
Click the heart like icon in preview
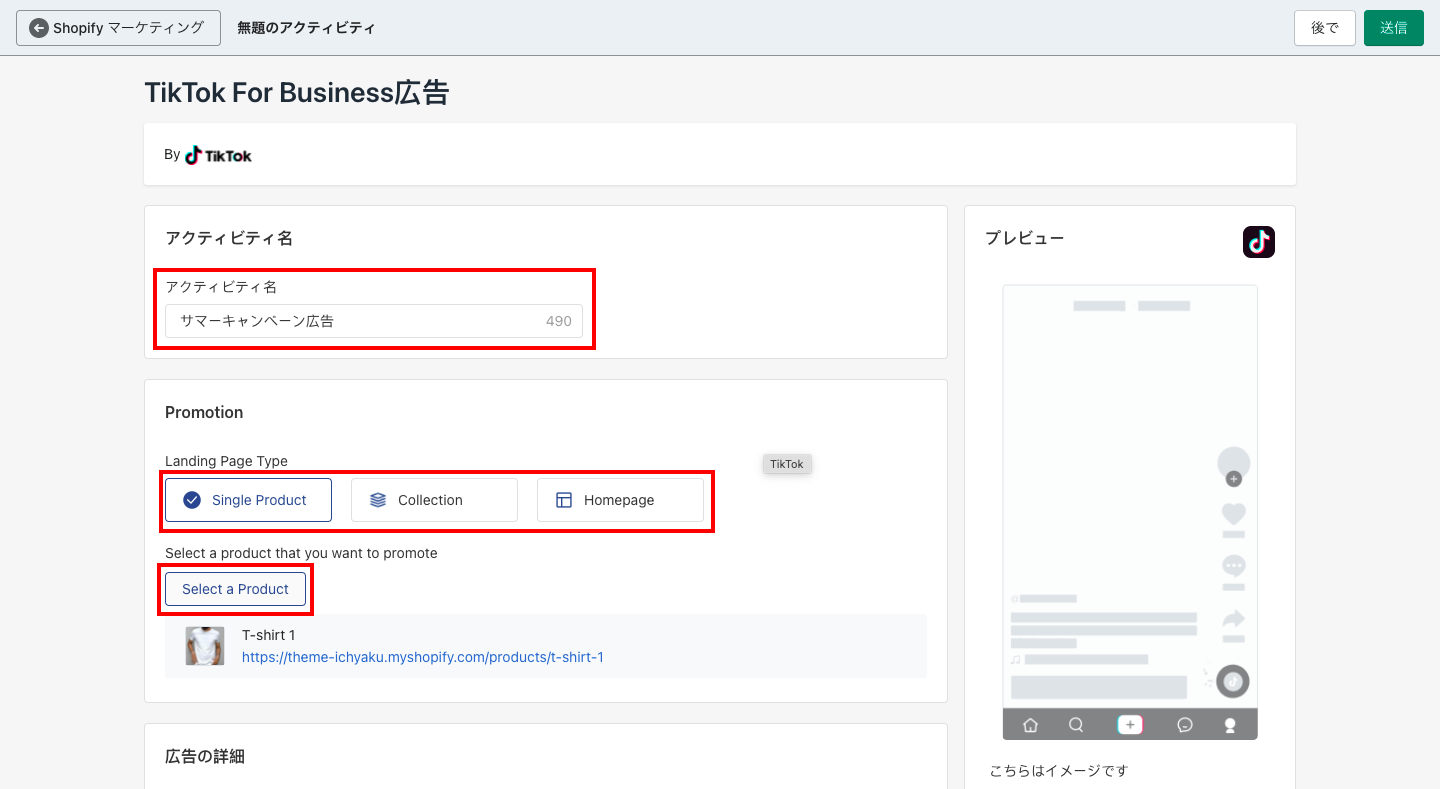pyautogui.click(x=1234, y=514)
